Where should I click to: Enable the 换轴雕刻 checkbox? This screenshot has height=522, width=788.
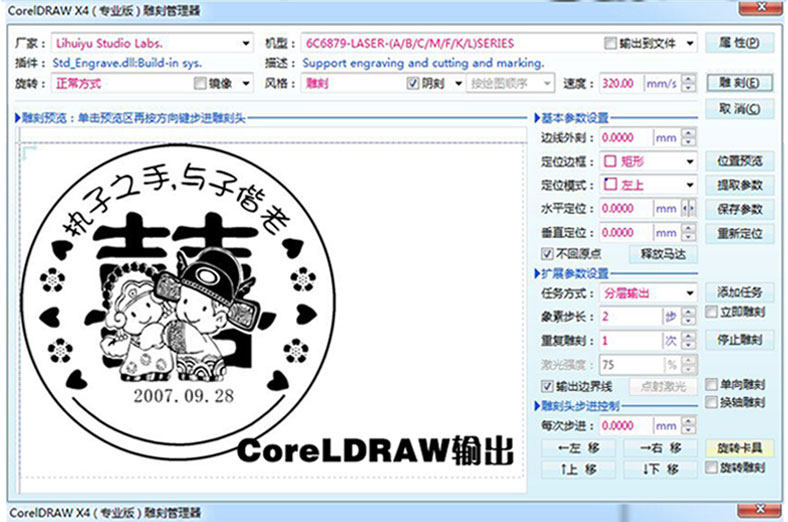click(711, 402)
